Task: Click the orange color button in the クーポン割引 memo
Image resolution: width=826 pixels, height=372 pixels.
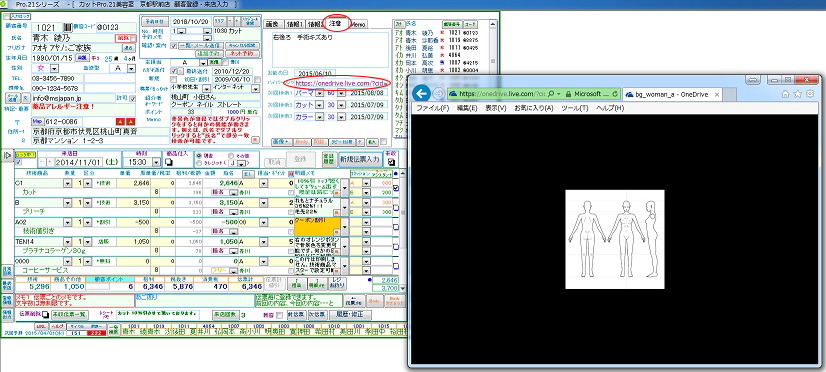Action: click(x=336, y=232)
